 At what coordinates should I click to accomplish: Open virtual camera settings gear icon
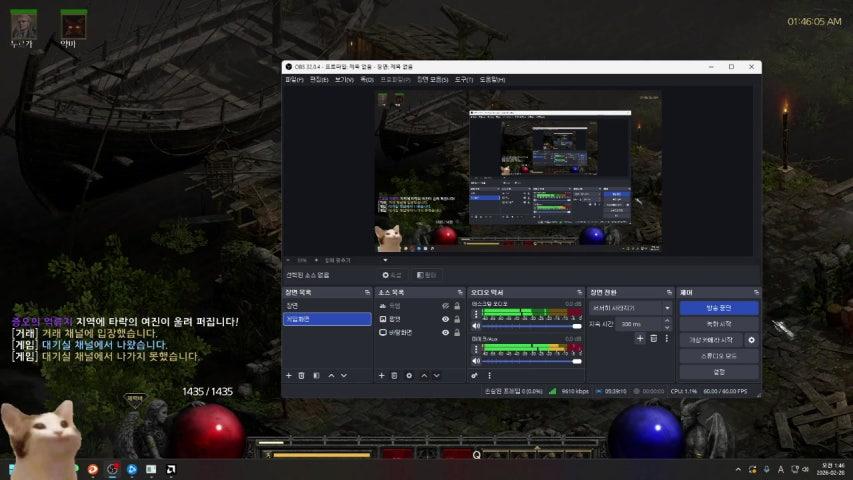[751, 340]
